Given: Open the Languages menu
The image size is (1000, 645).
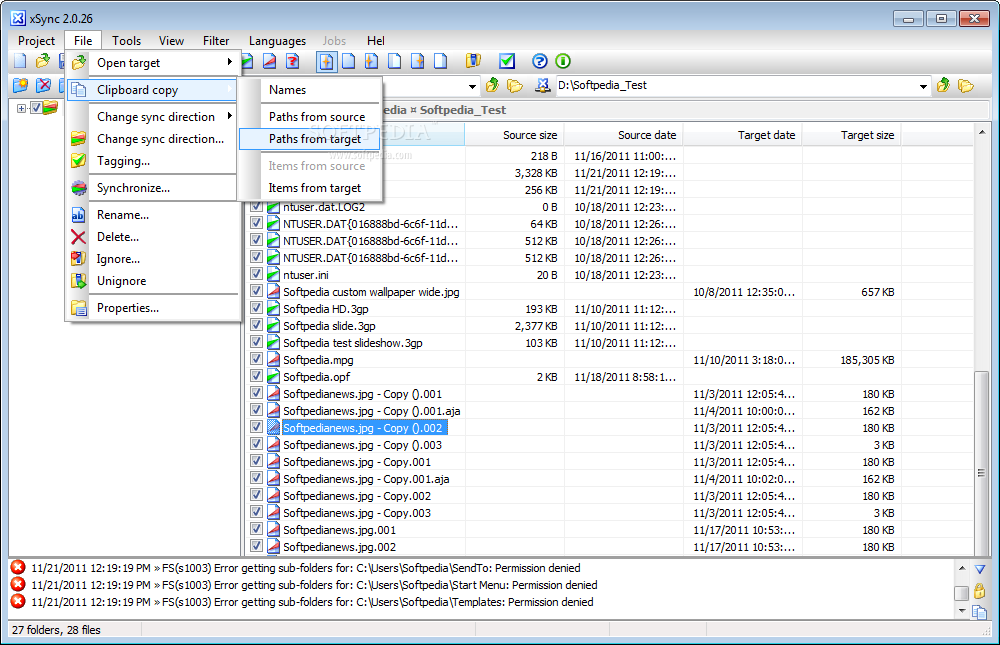Looking at the screenshot, I should [x=277, y=41].
